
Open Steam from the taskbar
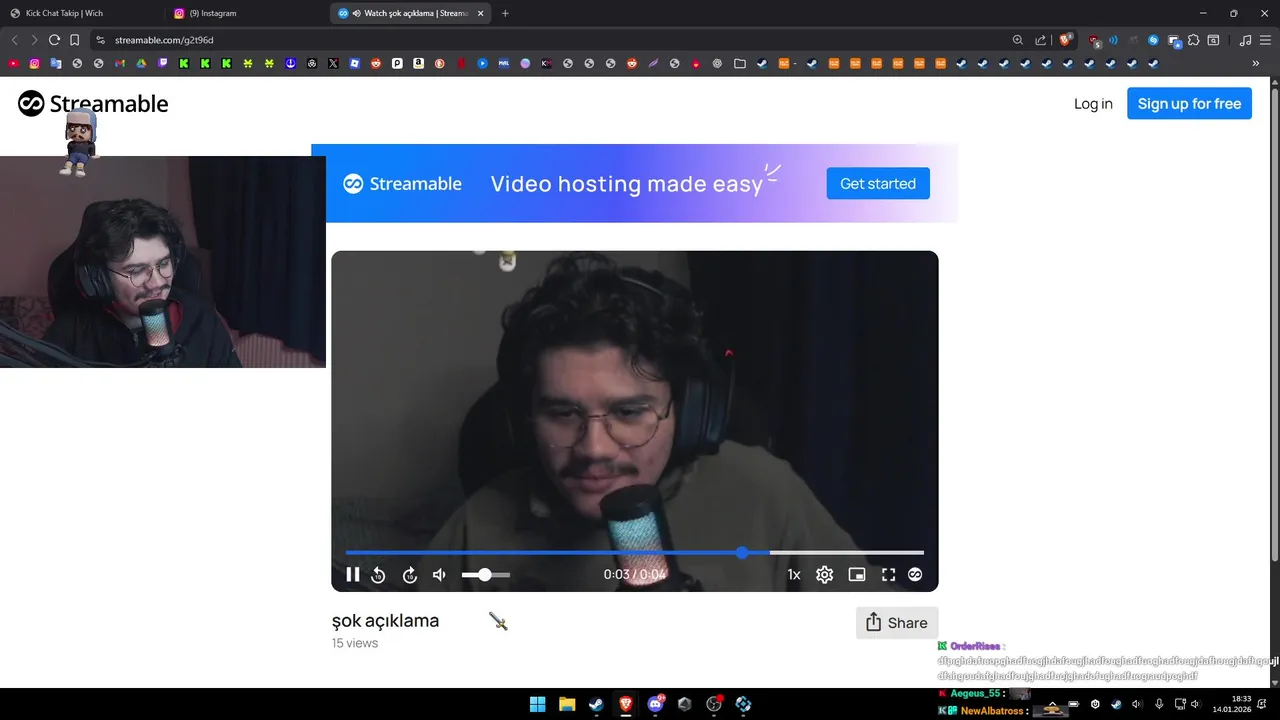[x=596, y=704]
